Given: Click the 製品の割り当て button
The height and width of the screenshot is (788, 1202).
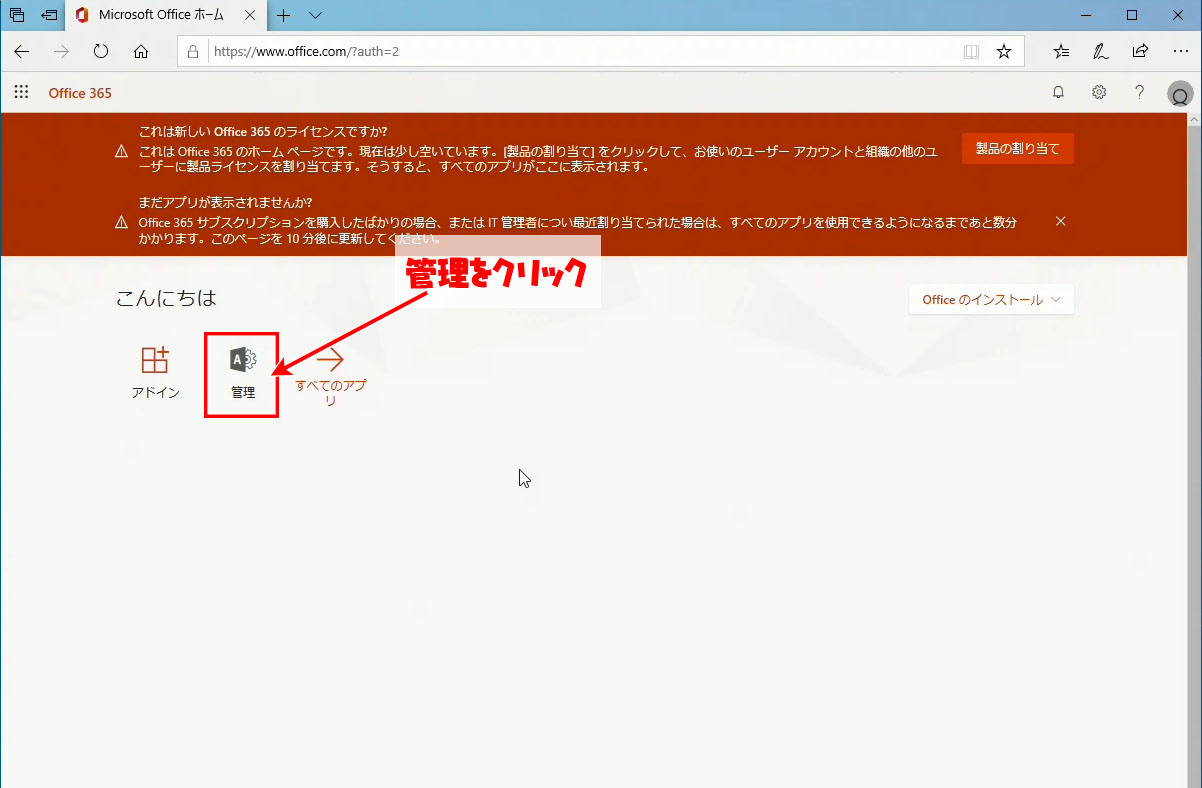Looking at the screenshot, I should coord(1017,149).
